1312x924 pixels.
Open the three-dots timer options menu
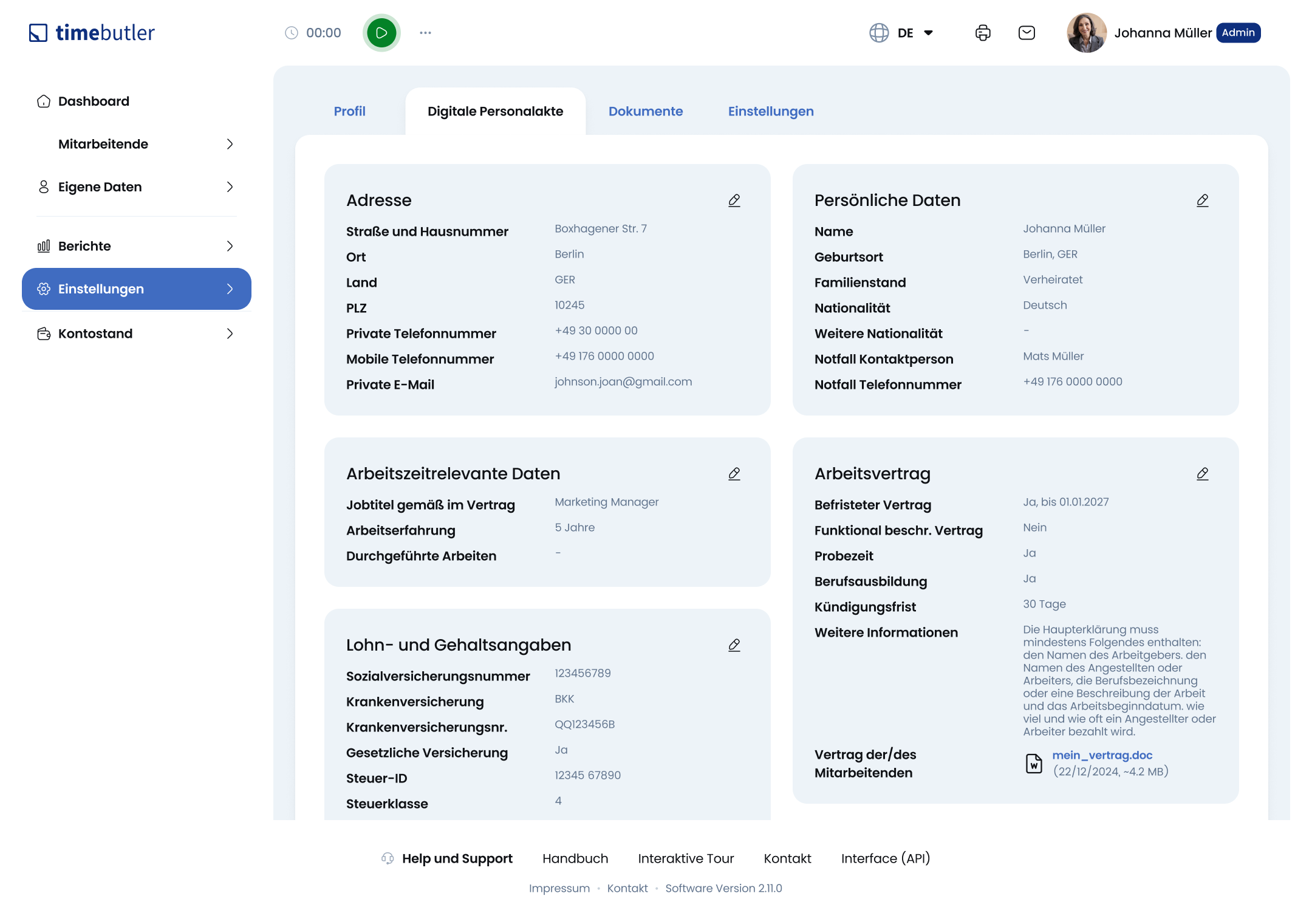pos(425,33)
